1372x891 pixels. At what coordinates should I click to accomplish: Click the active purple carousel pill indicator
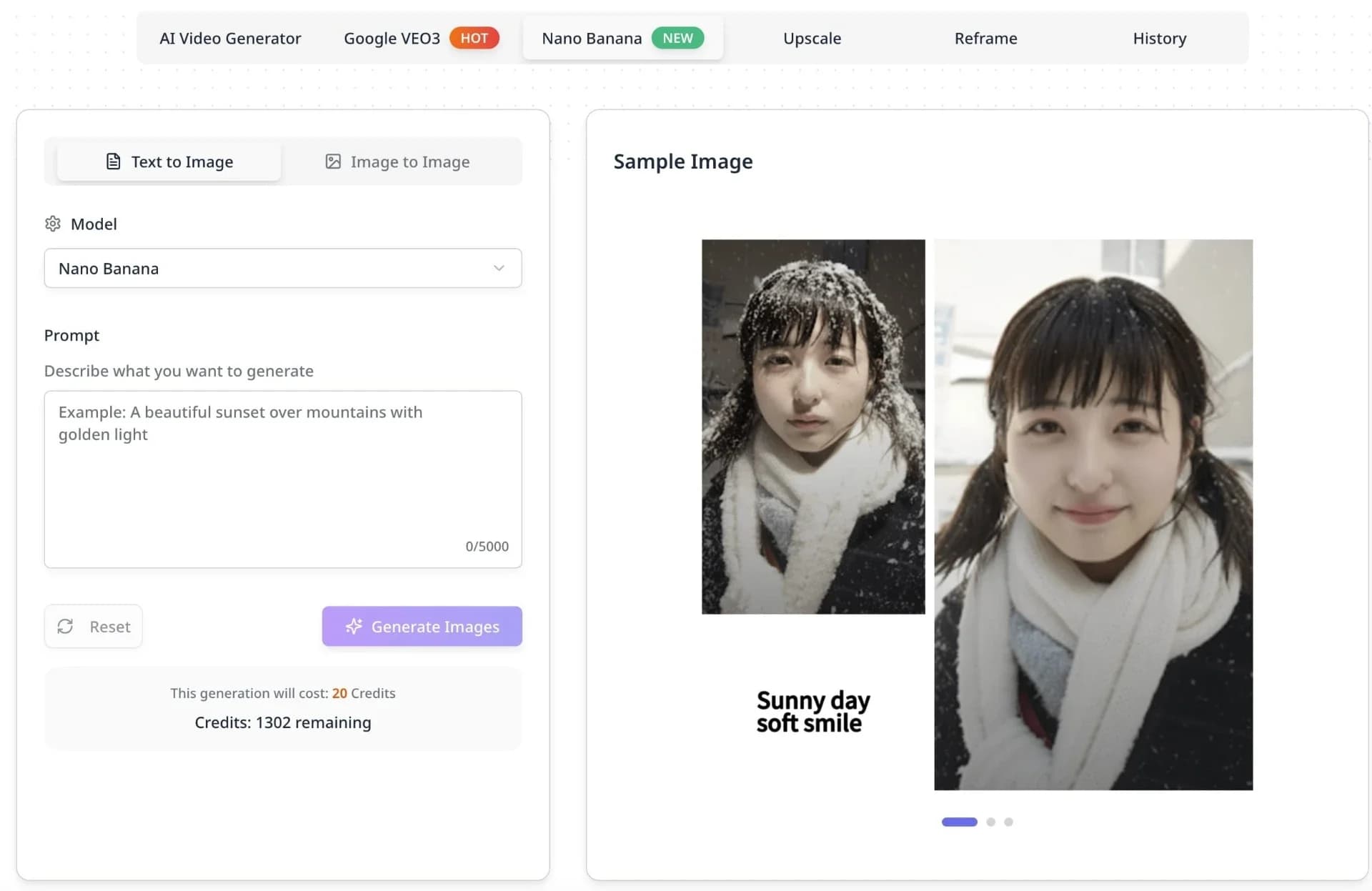(960, 822)
